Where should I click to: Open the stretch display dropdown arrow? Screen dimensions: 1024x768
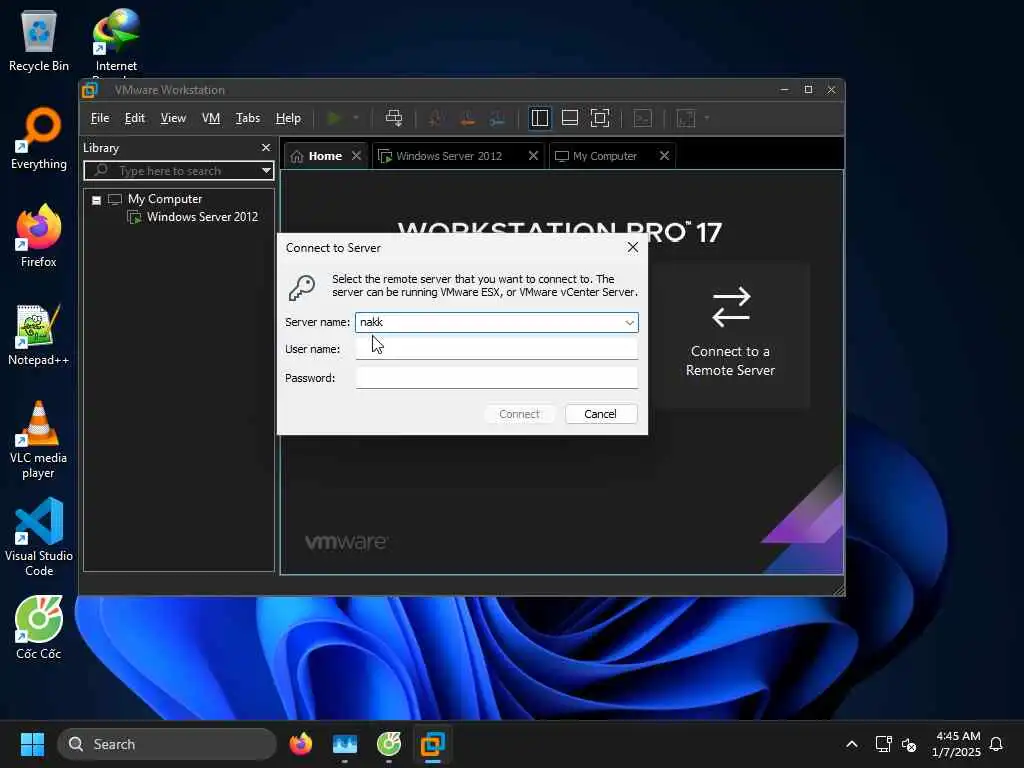(x=707, y=118)
